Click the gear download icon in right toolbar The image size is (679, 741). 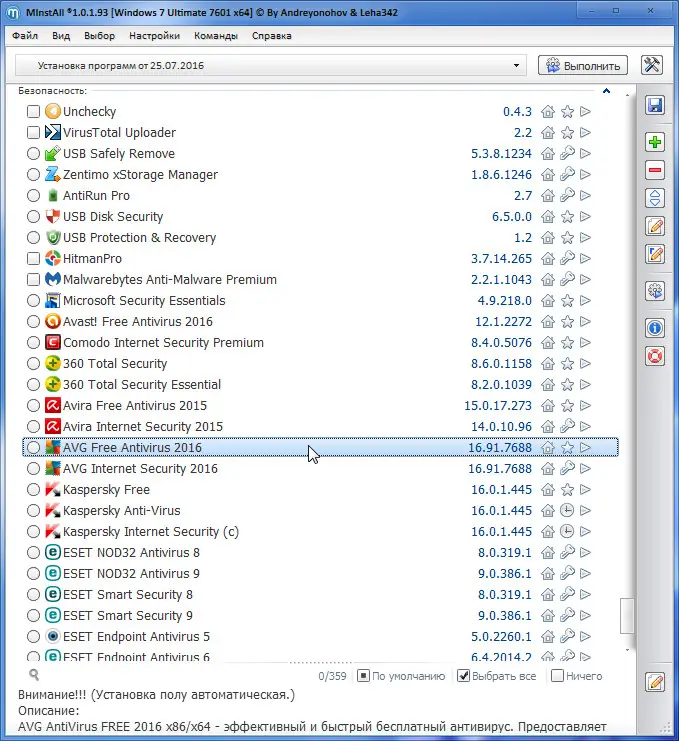655,291
